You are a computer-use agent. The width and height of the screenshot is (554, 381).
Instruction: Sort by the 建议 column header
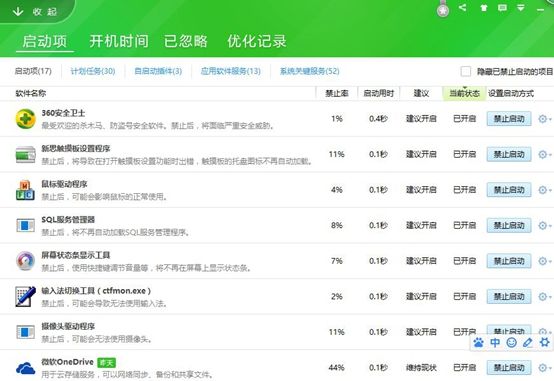tap(421, 93)
